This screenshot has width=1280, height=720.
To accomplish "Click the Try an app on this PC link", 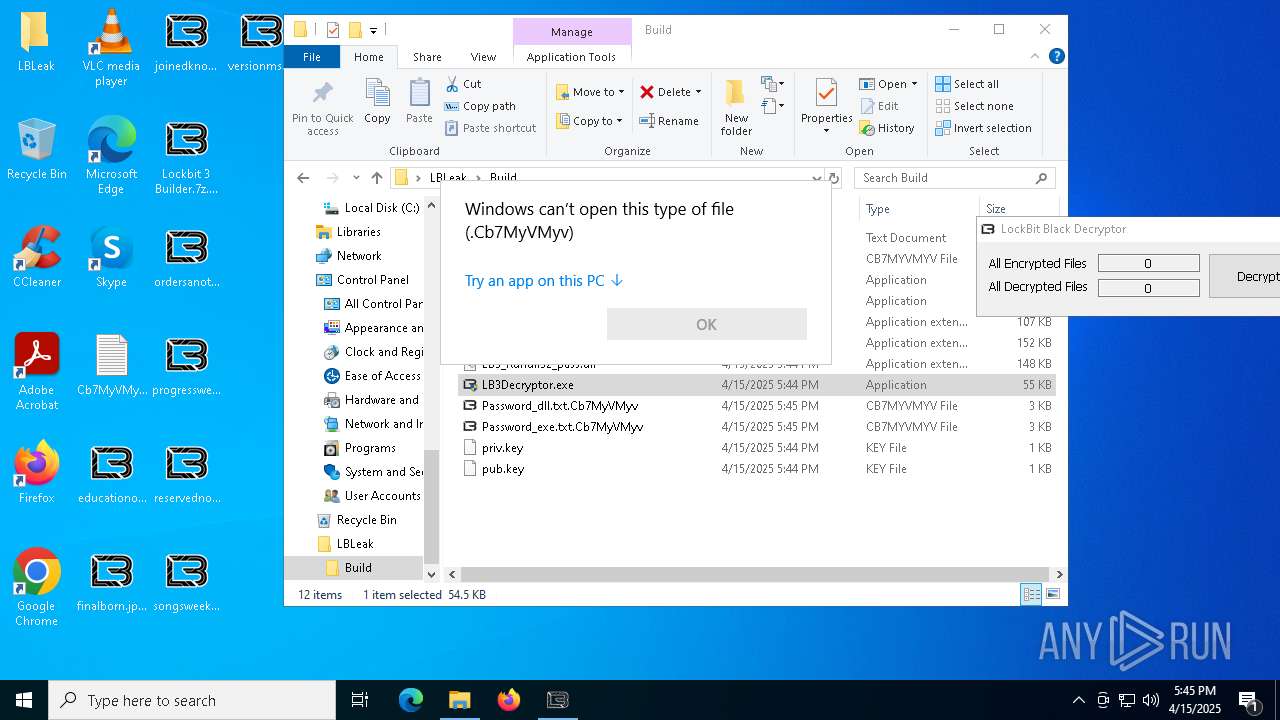I will 544,281.
